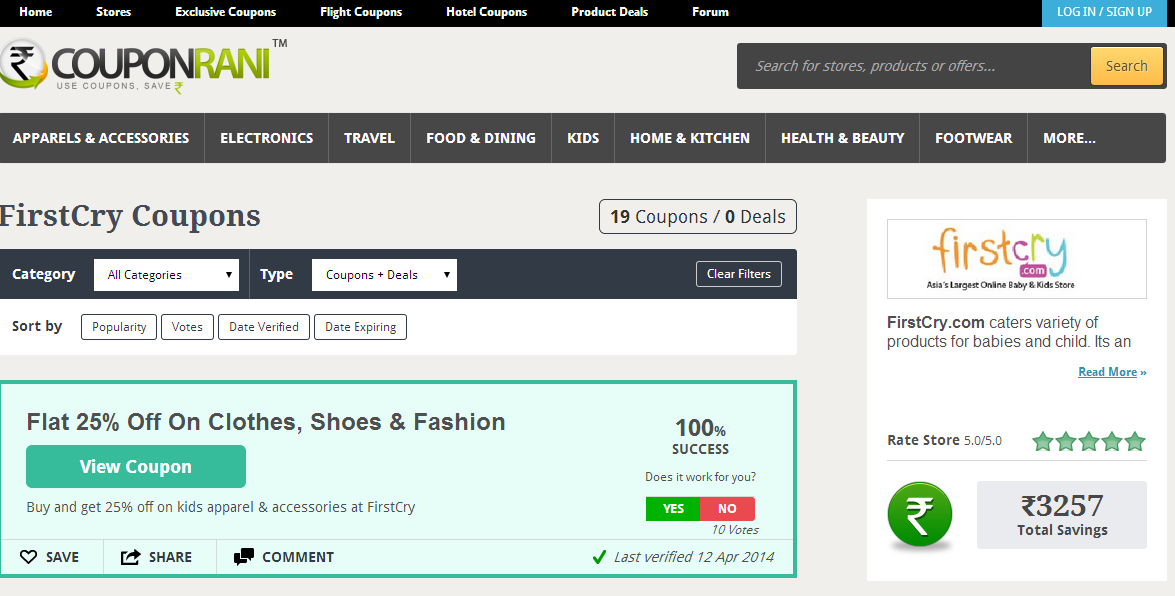Screen dimensions: 1175x596
Task: Click the CouponRani logo
Action: tap(140, 65)
